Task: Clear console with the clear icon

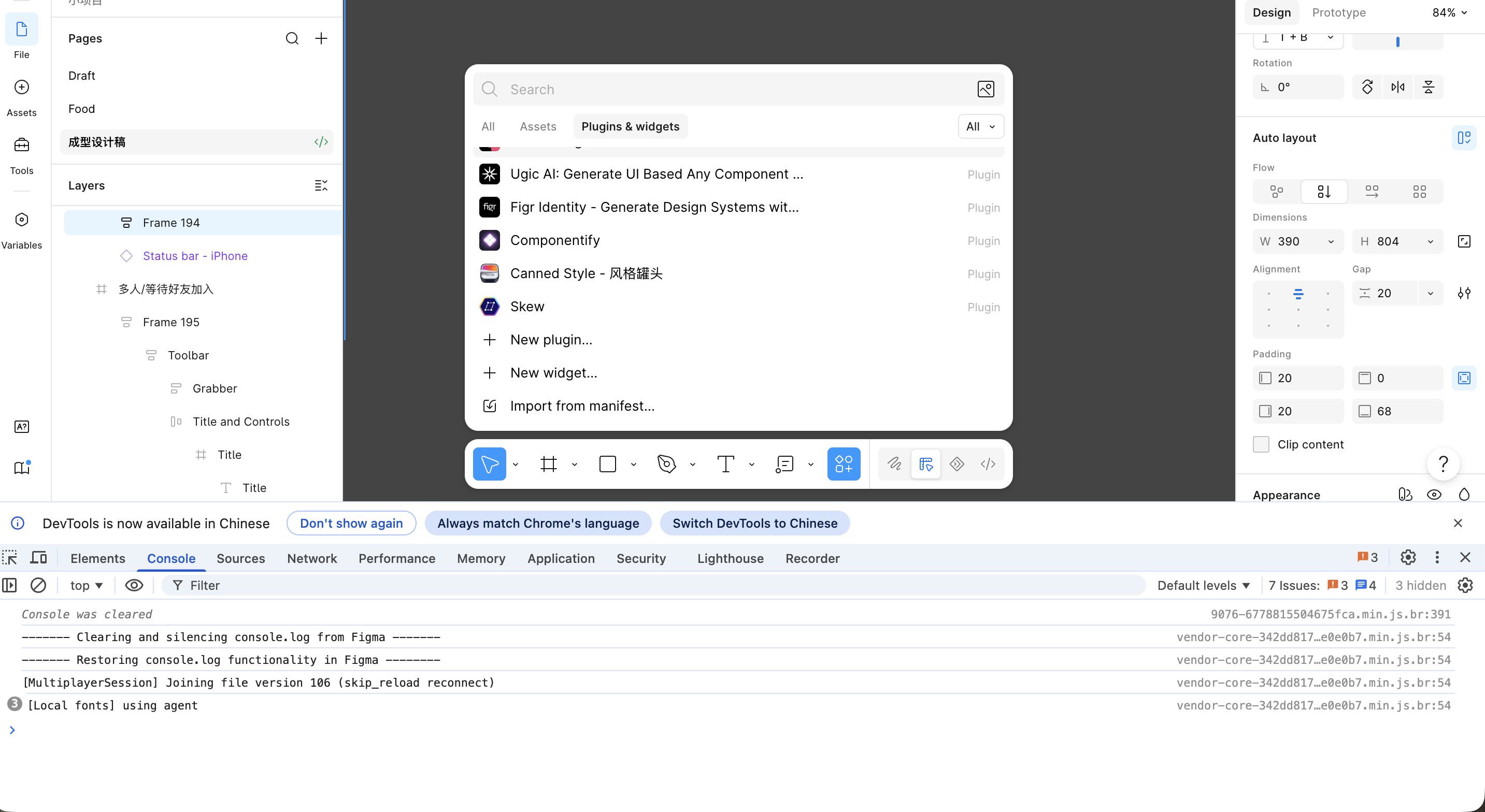Action: click(x=38, y=586)
